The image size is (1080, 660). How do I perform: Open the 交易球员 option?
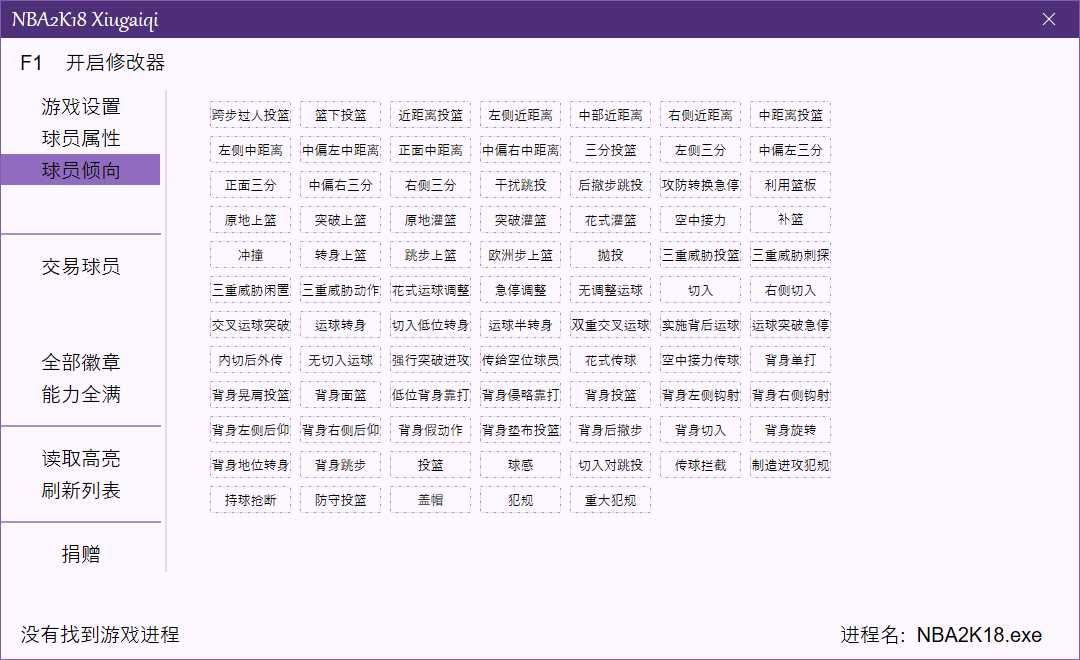[81, 267]
